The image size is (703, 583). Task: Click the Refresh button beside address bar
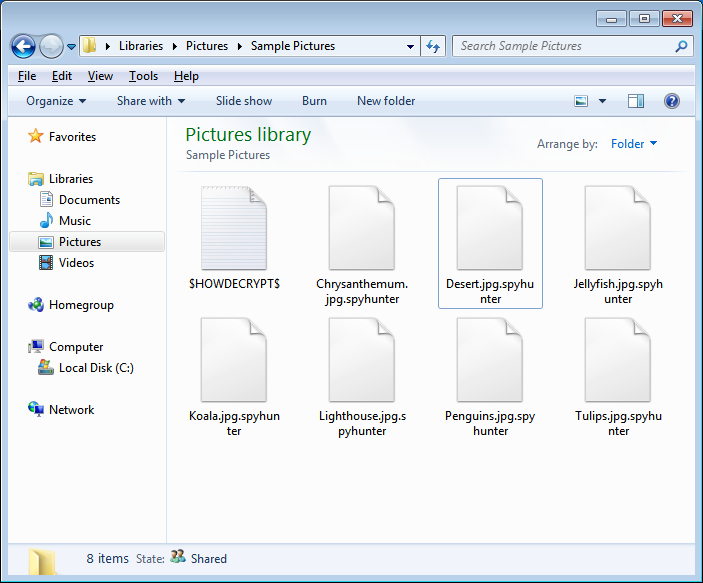click(433, 46)
